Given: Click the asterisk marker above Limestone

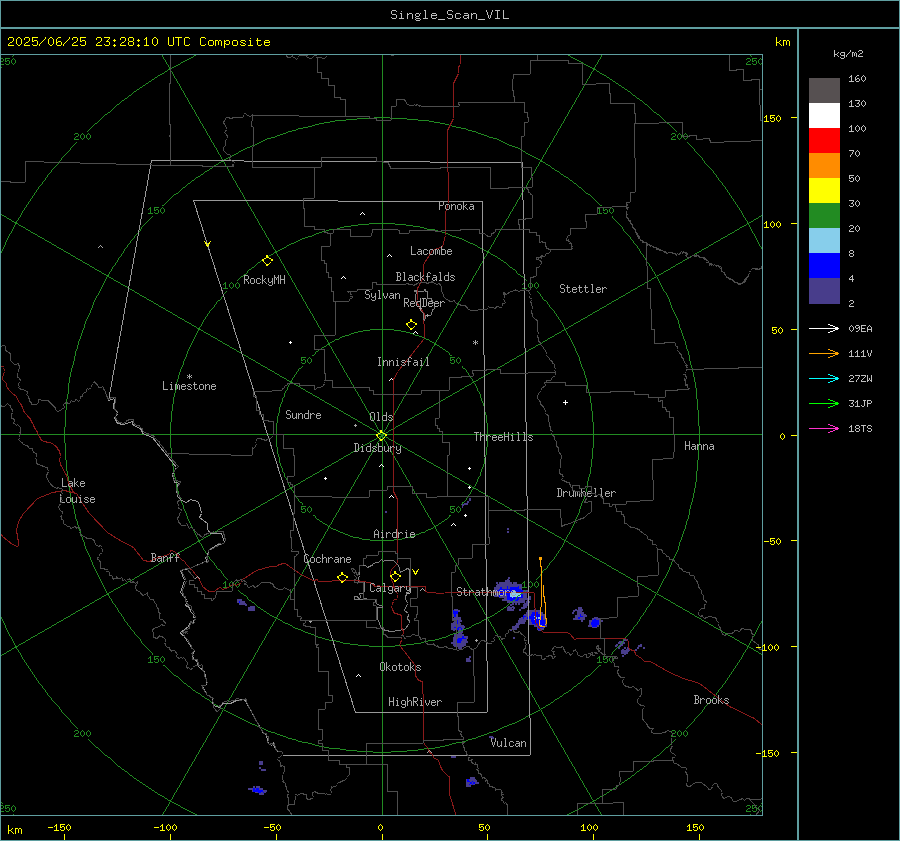Looking at the screenshot, I should pyautogui.click(x=189, y=377).
